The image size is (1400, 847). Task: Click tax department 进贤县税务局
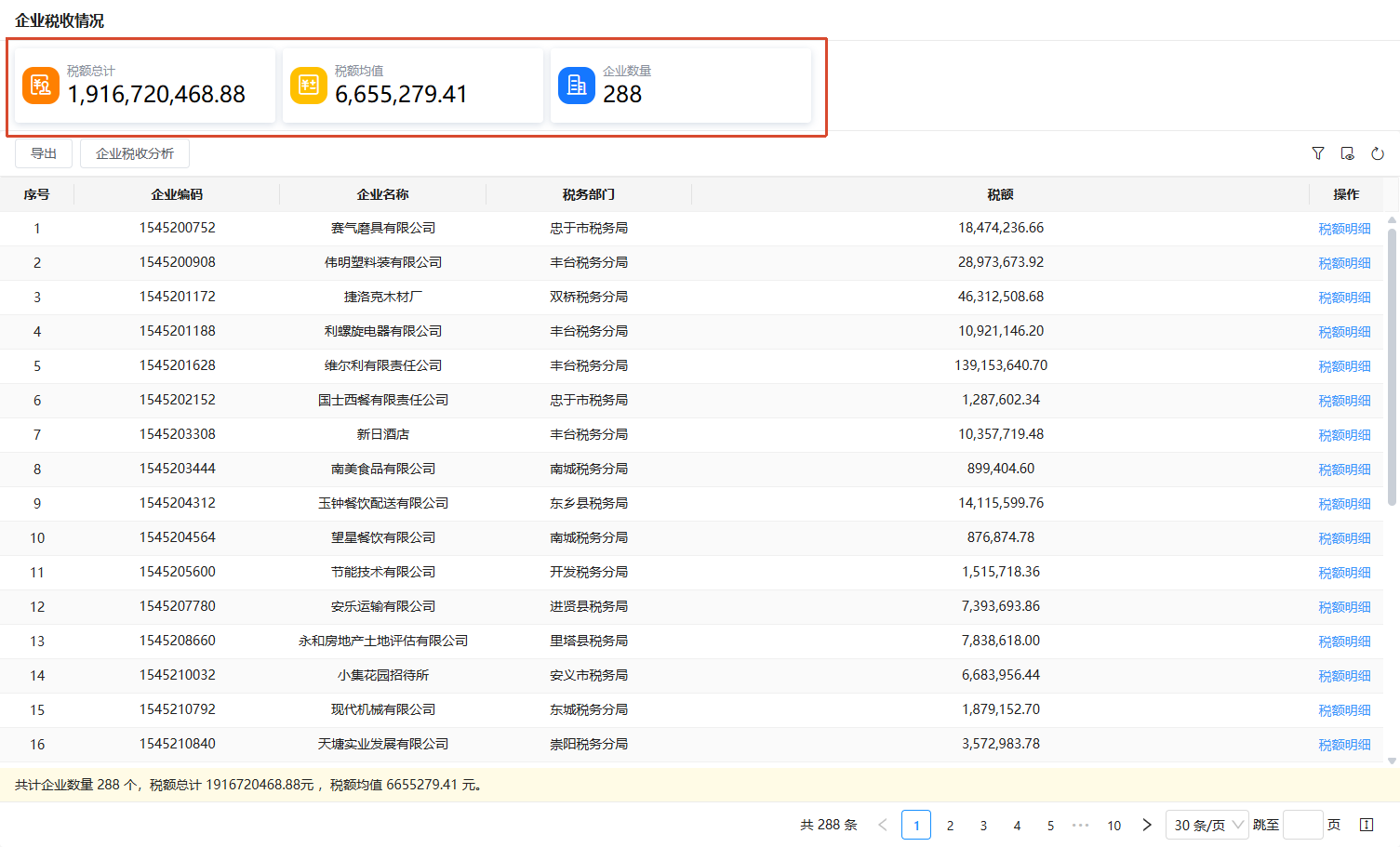pyautogui.click(x=589, y=606)
